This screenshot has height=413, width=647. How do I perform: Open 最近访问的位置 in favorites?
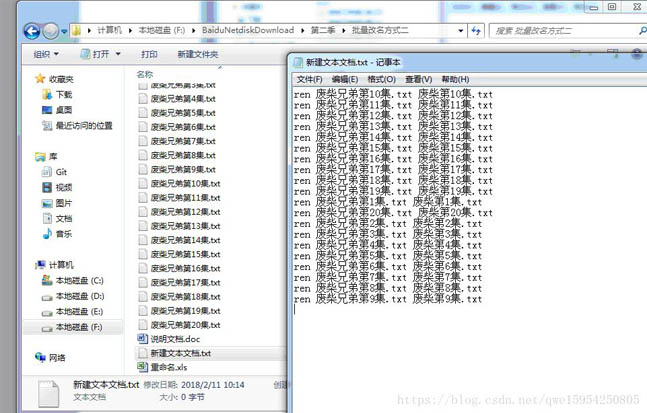click(77, 125)
